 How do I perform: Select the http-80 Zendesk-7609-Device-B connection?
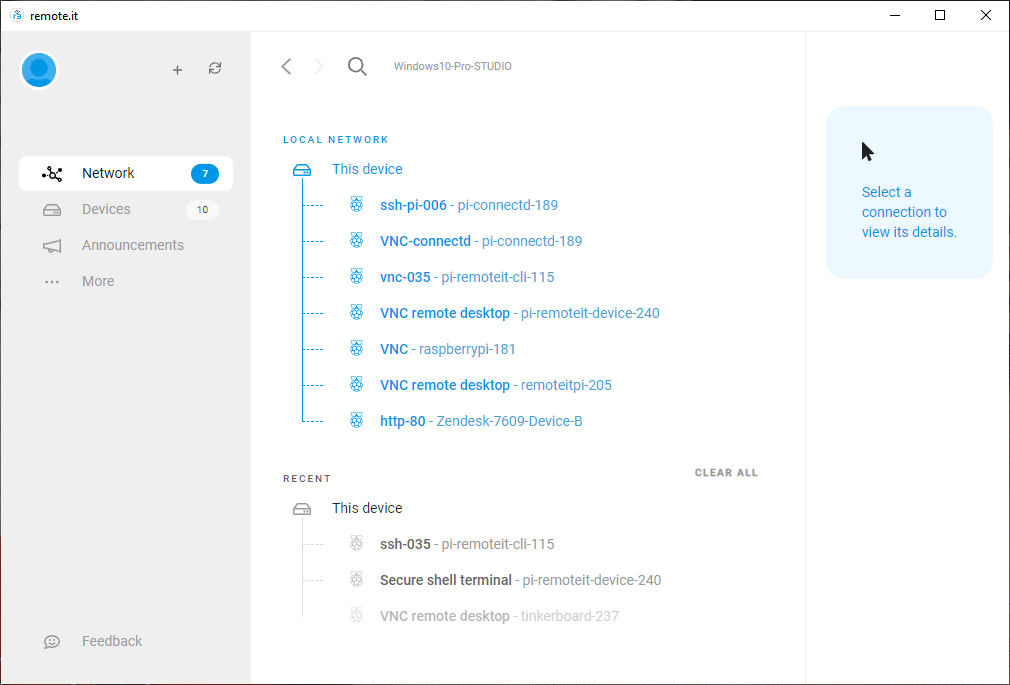481,421
